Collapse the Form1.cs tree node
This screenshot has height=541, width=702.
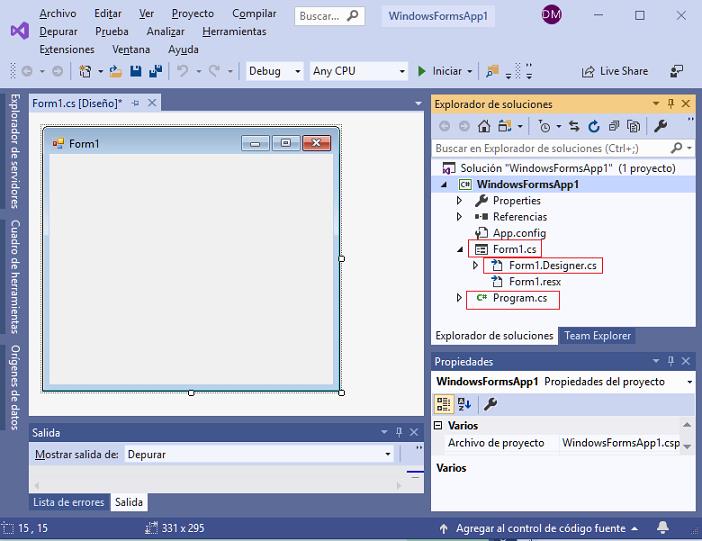460,249
